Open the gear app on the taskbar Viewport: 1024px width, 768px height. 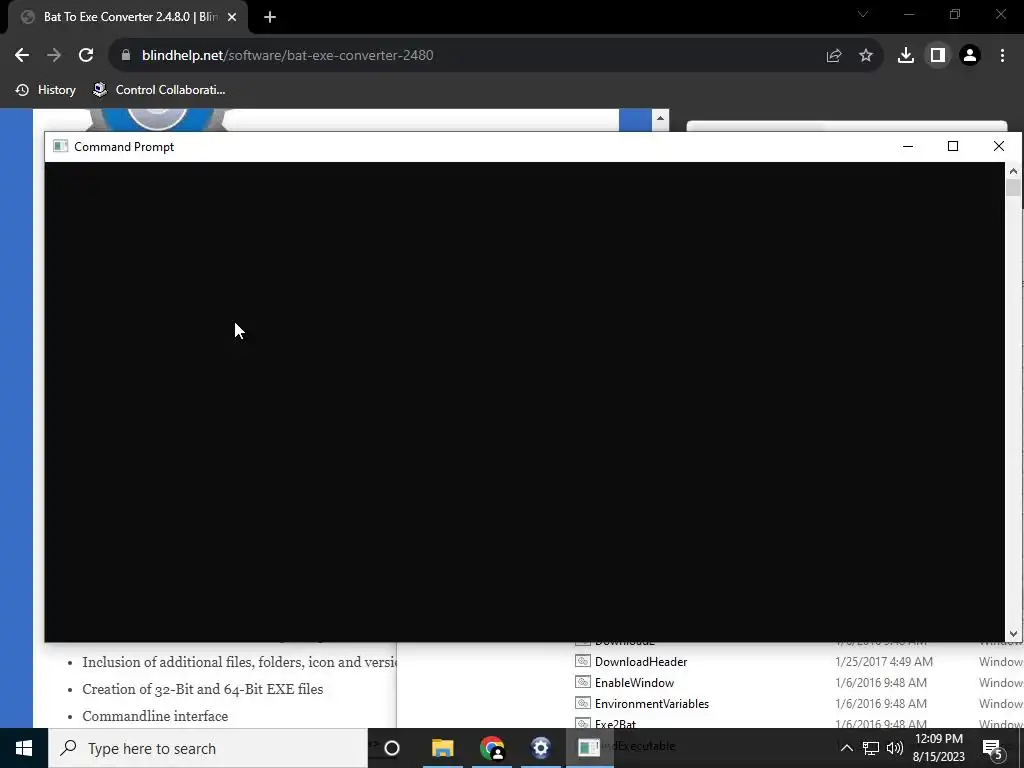pos(541,748)
